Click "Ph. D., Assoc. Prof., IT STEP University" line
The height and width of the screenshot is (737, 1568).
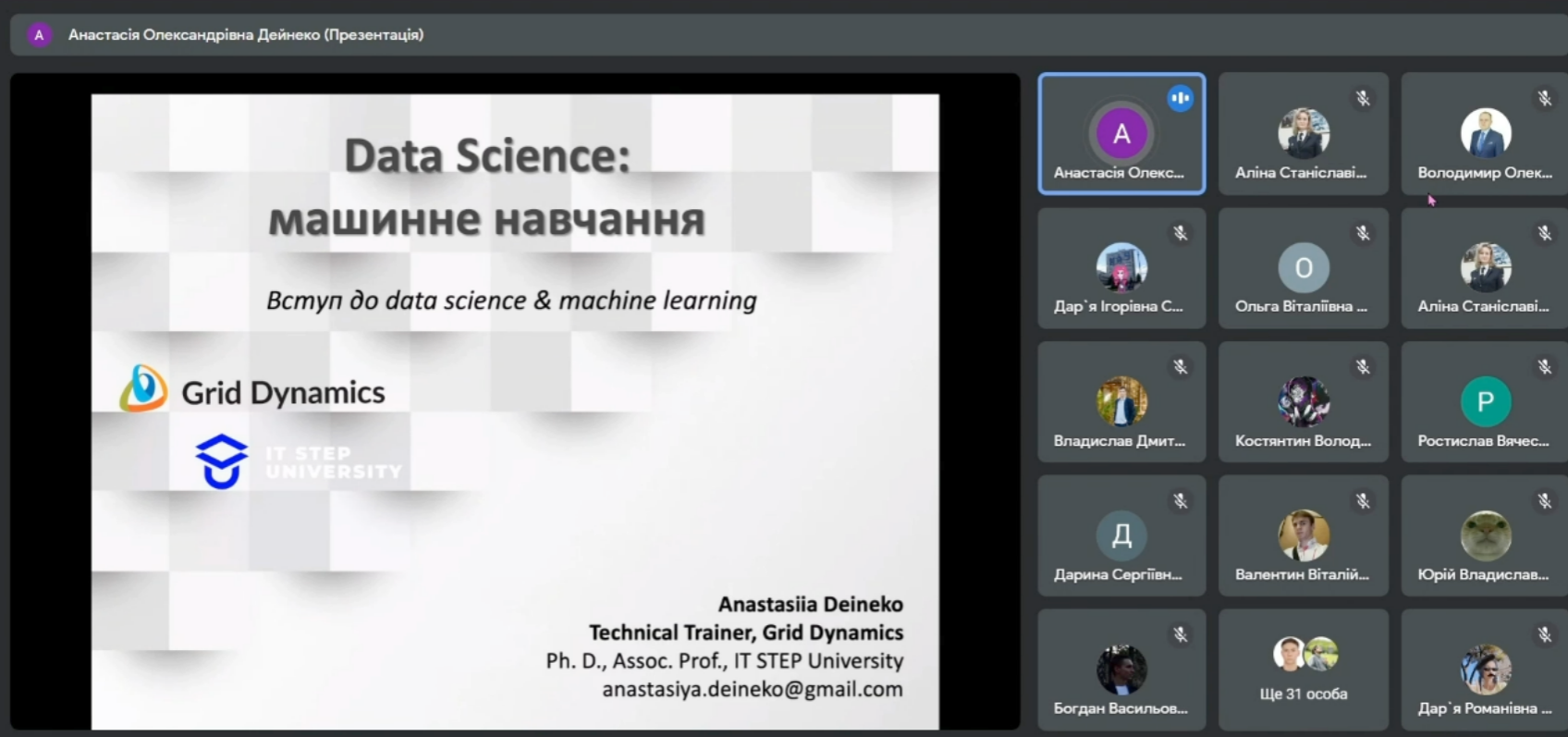click(x=725, y=661)
